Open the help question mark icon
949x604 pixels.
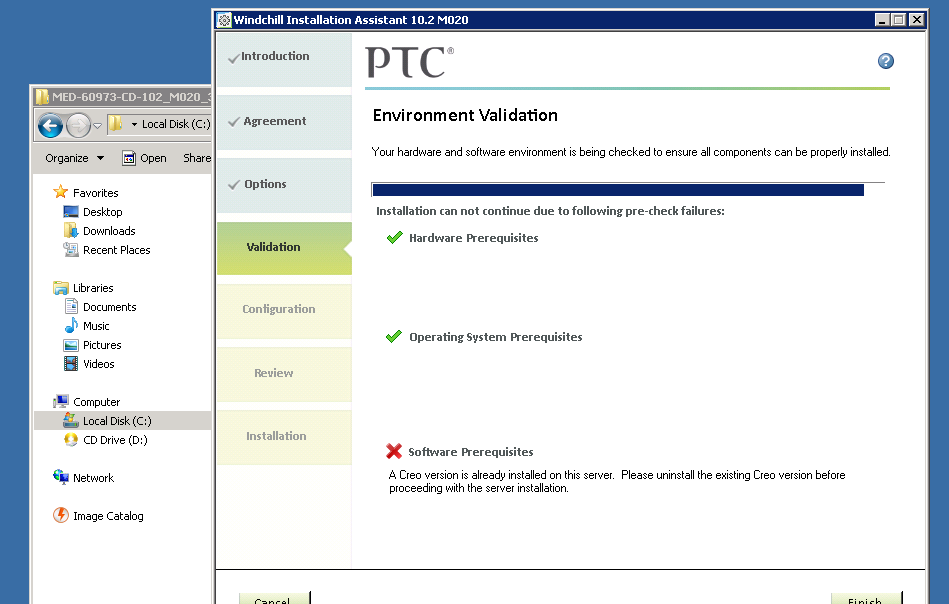coord(885,61)
